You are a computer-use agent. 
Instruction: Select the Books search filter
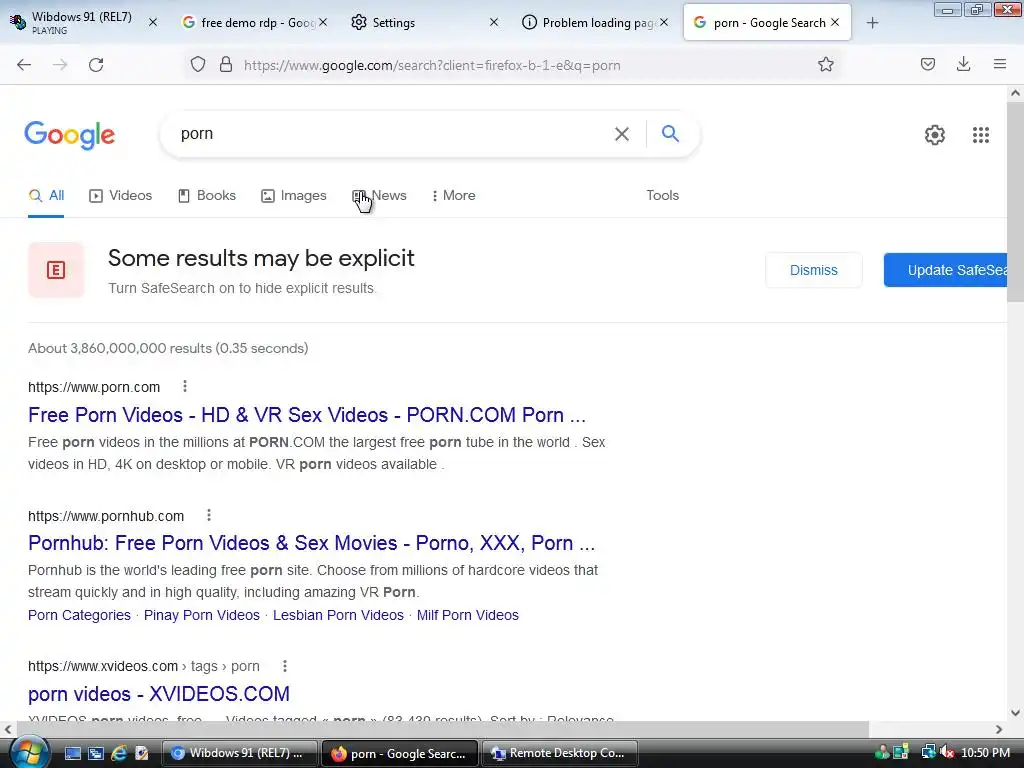click(x=207, y=195)
